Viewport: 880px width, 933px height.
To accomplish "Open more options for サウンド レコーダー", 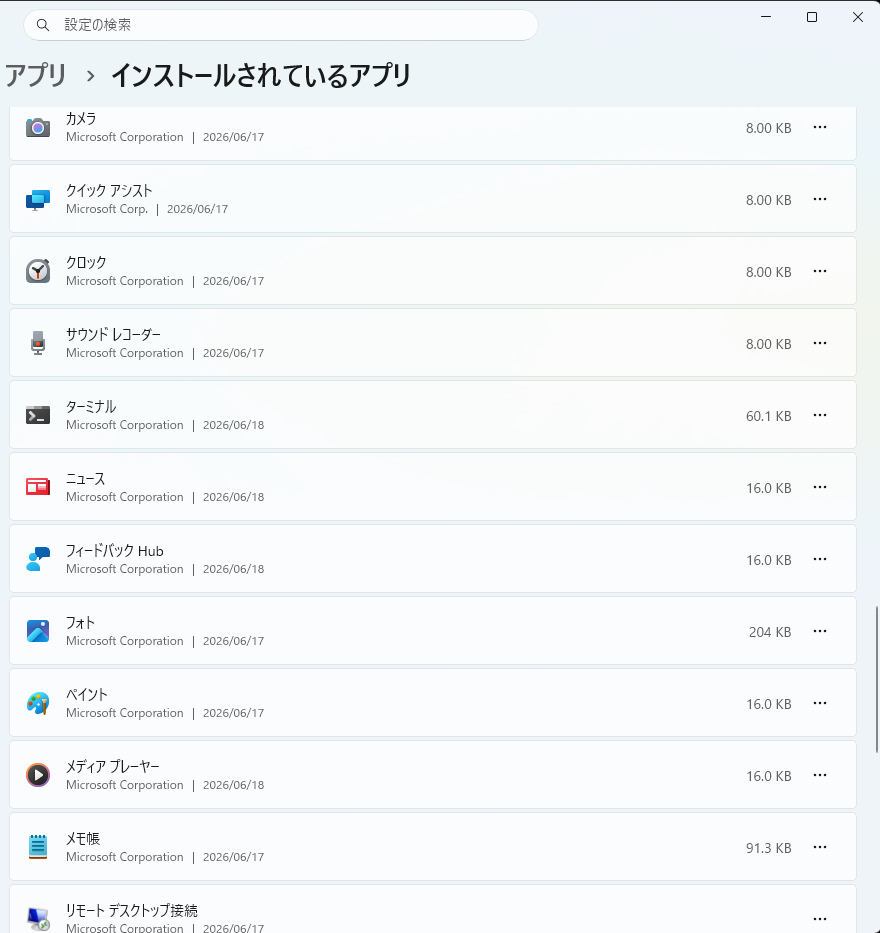I will [820, 343].
